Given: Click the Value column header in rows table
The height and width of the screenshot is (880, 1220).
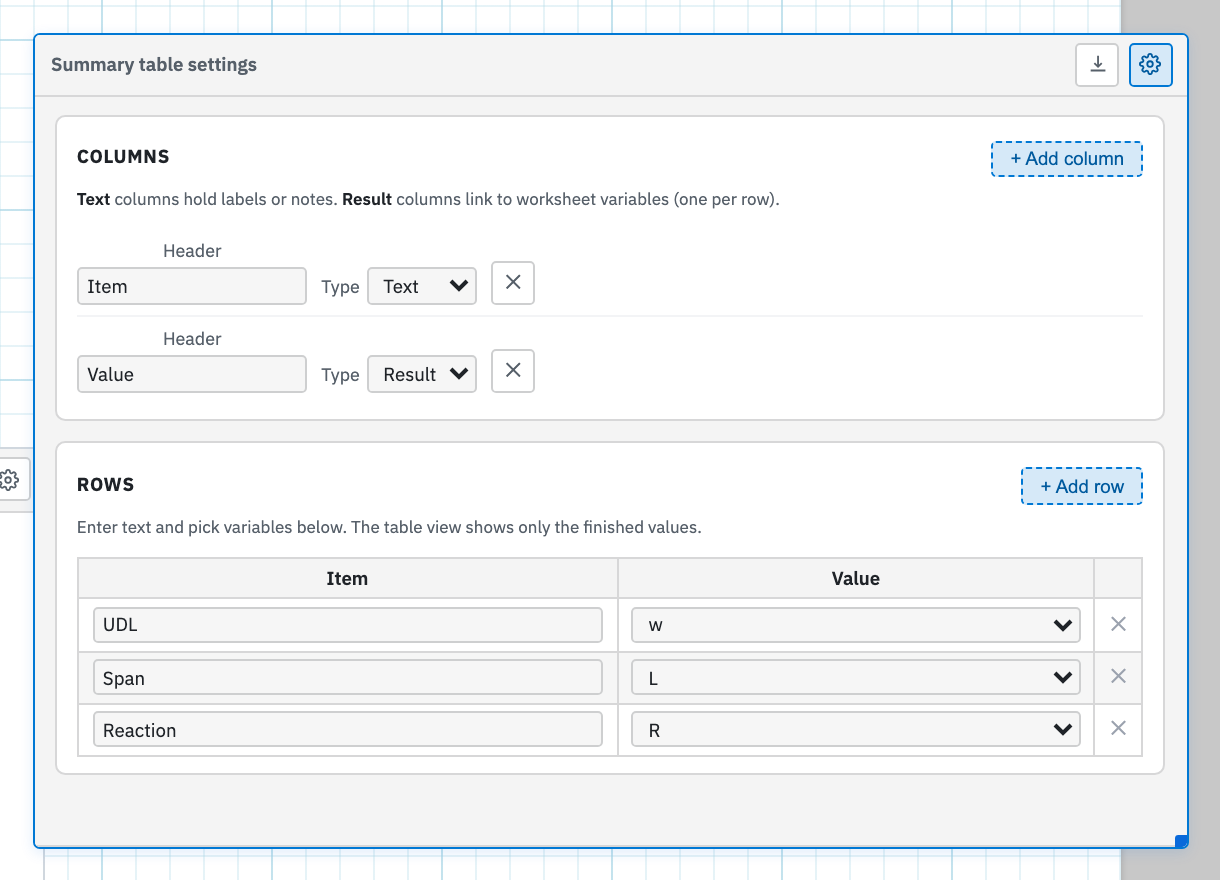Looking at the screenshot, I should click(x=856, y=578).
